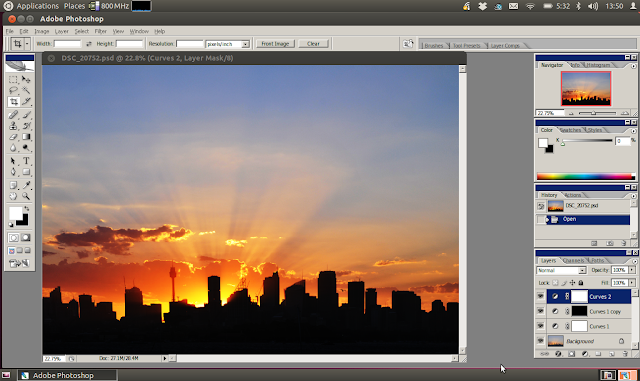Open the pixels/inch resolution units dropdown
The image size is (640, 381).
245,44
